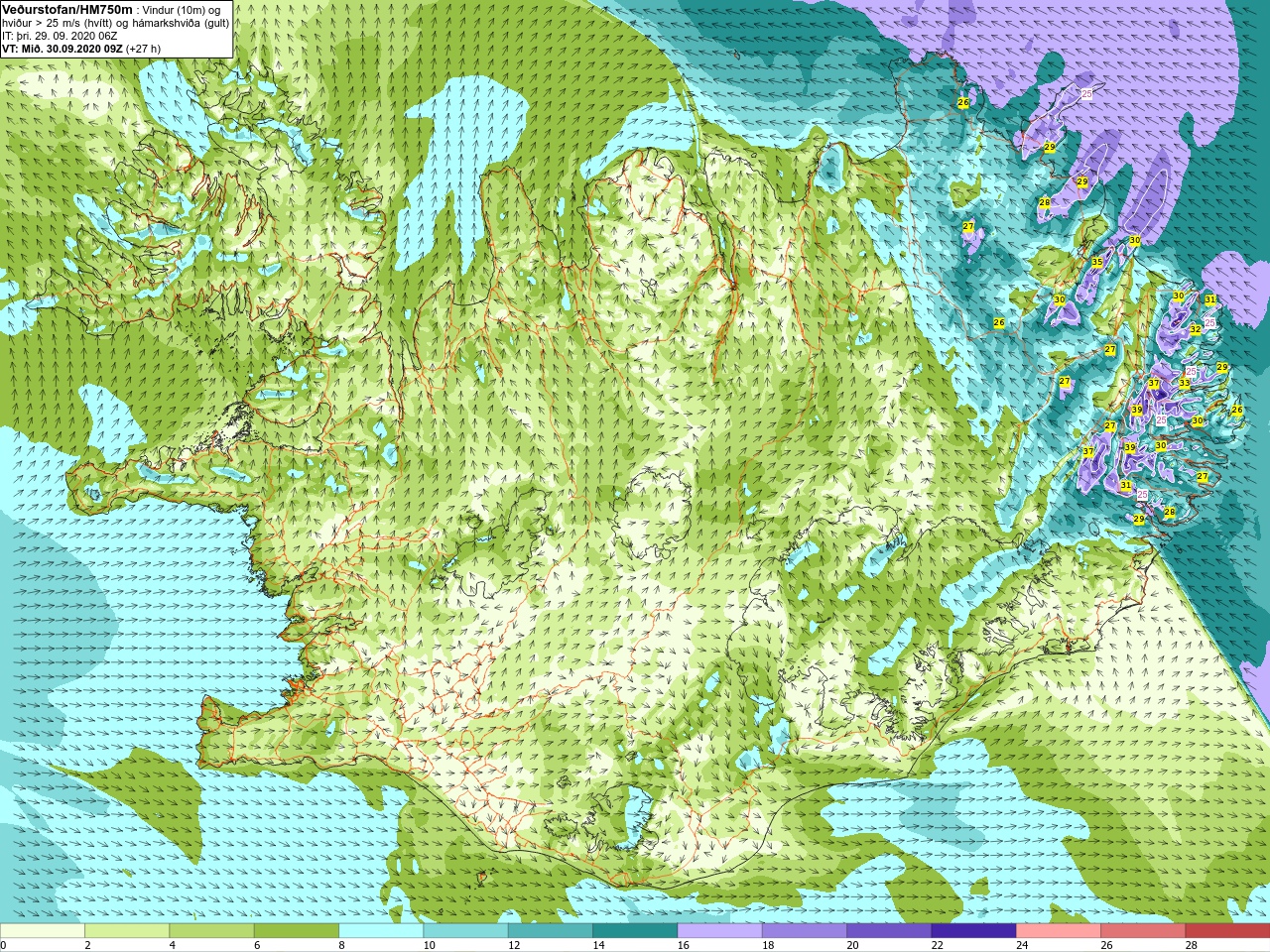Screen dimensions: 1270x952
Task: Click the '(+27 h)' forecast offset text
Action: [144, 49]
